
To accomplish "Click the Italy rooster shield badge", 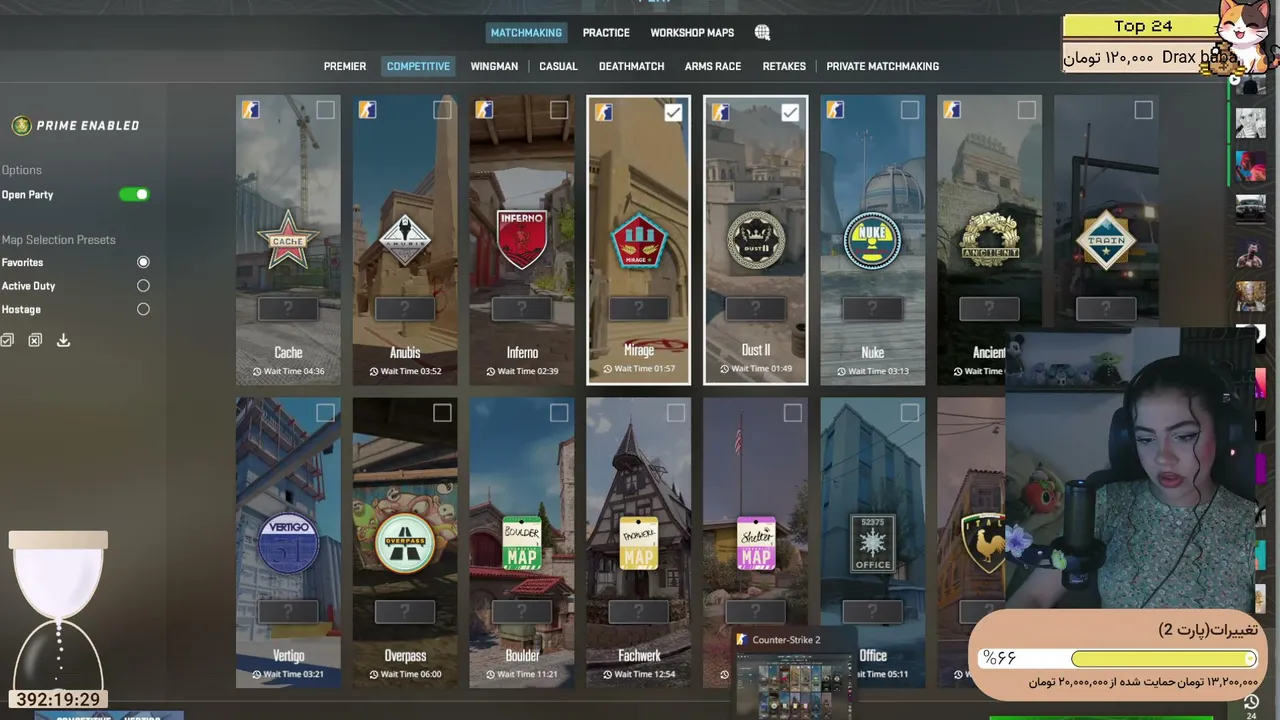I will pyautogui.click(x=983, y=543).
